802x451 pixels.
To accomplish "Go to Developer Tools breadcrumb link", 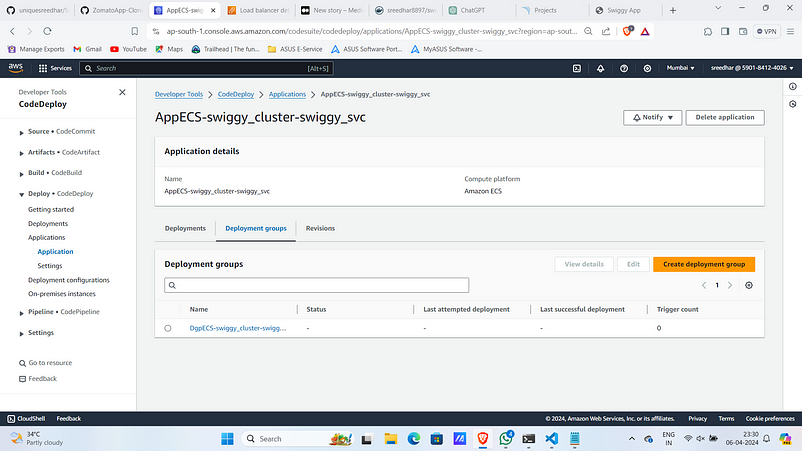I will pos(179,94).
